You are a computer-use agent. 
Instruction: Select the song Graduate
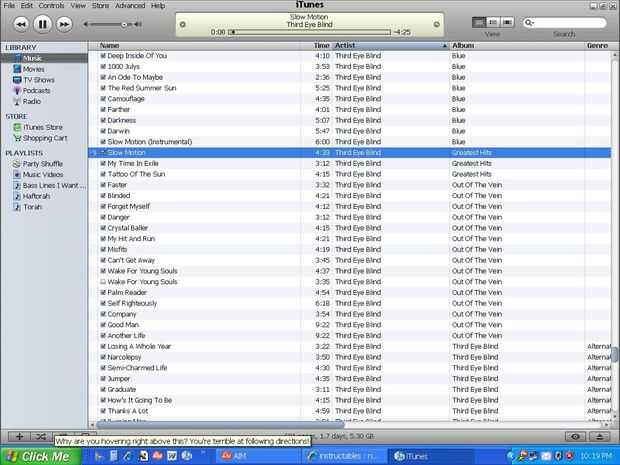pos(122,389)
